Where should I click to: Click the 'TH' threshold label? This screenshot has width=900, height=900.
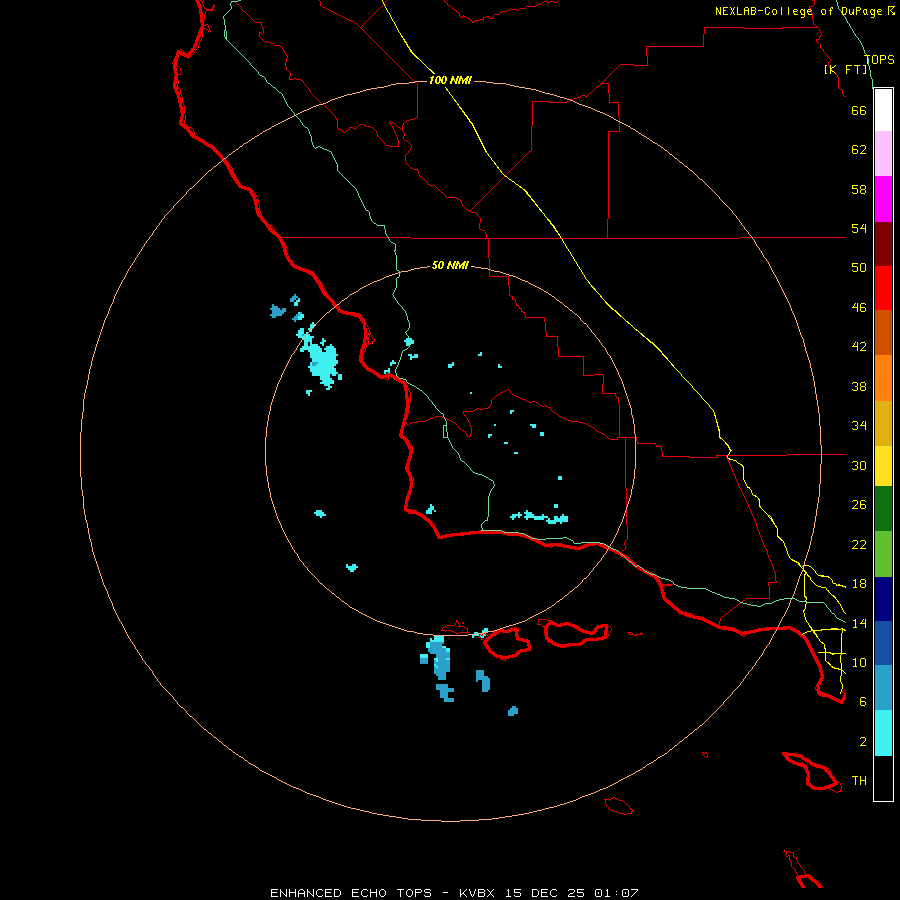click(859, 781)
